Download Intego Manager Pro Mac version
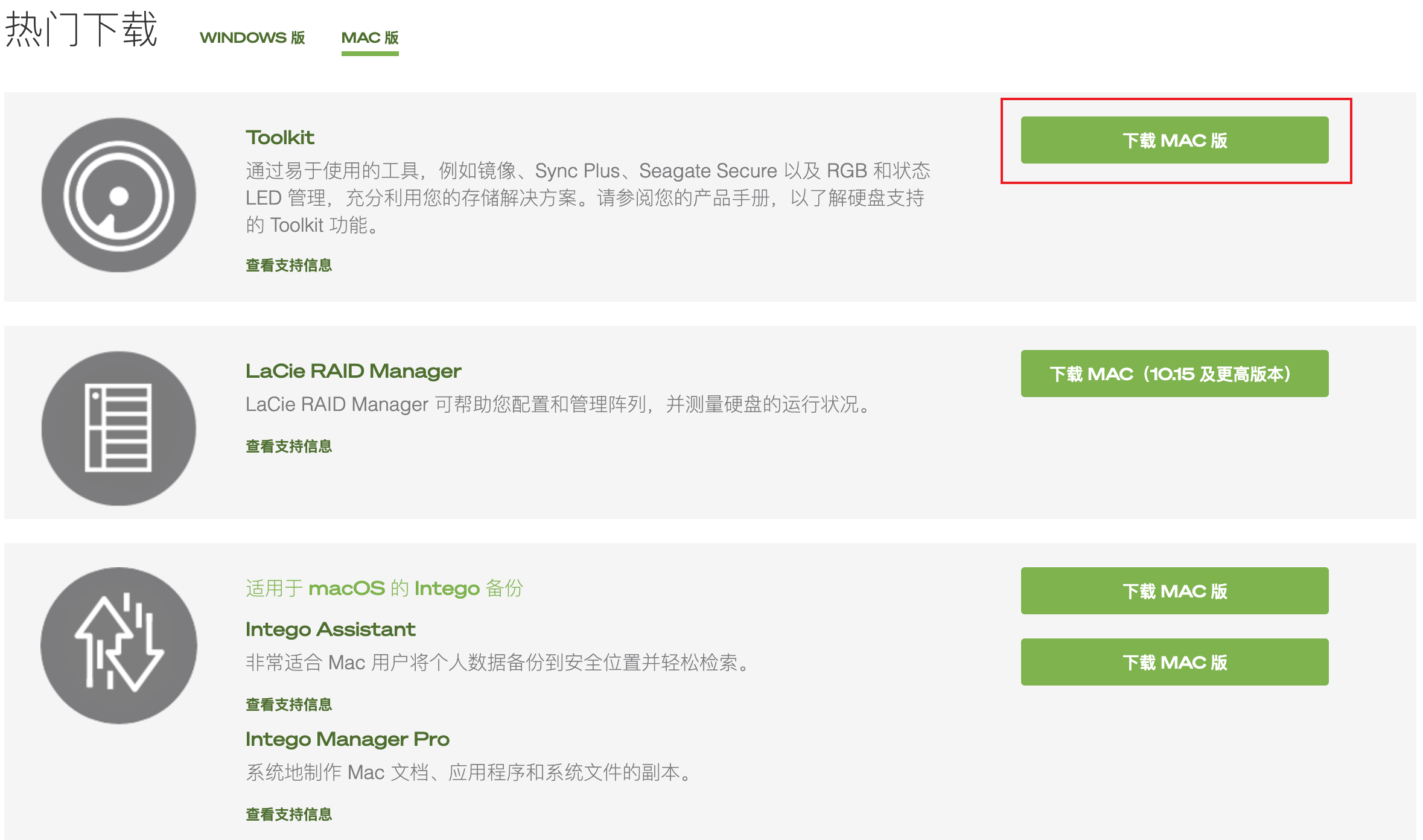Screen dimensions: 1423x840 pyautogui.click(x=1174, y=662)
